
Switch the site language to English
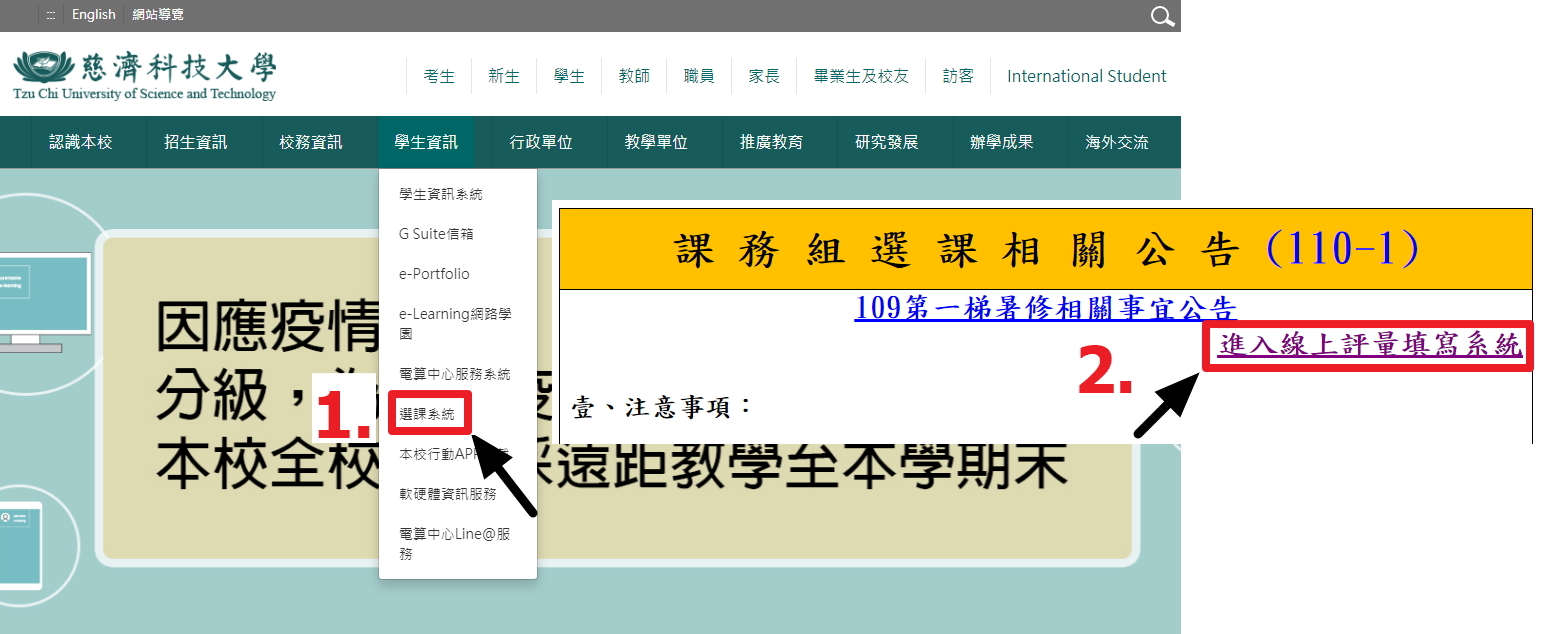tap(94, 15)
